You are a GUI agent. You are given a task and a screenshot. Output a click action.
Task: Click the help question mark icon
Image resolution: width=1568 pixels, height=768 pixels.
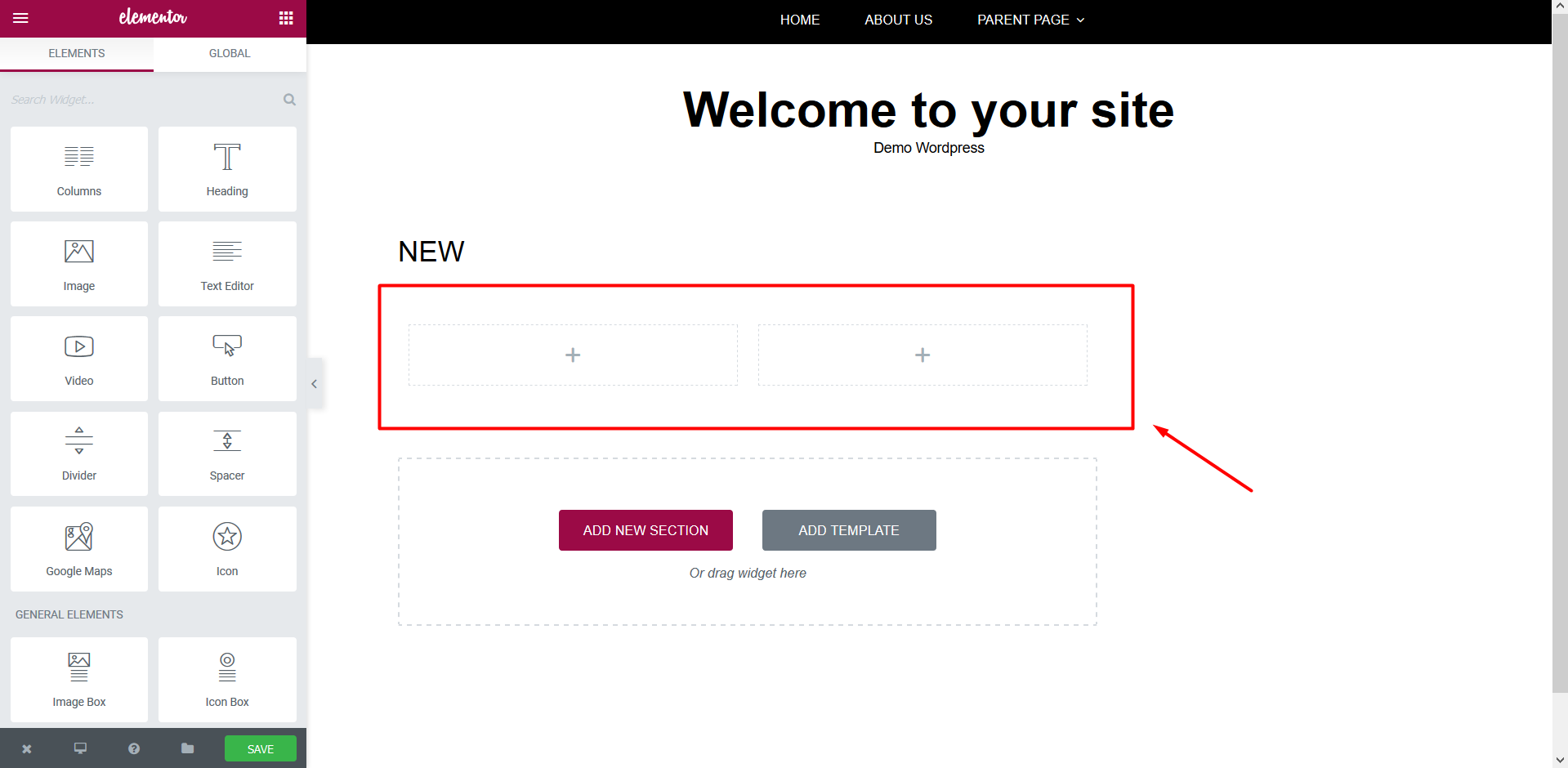[134, 748]
